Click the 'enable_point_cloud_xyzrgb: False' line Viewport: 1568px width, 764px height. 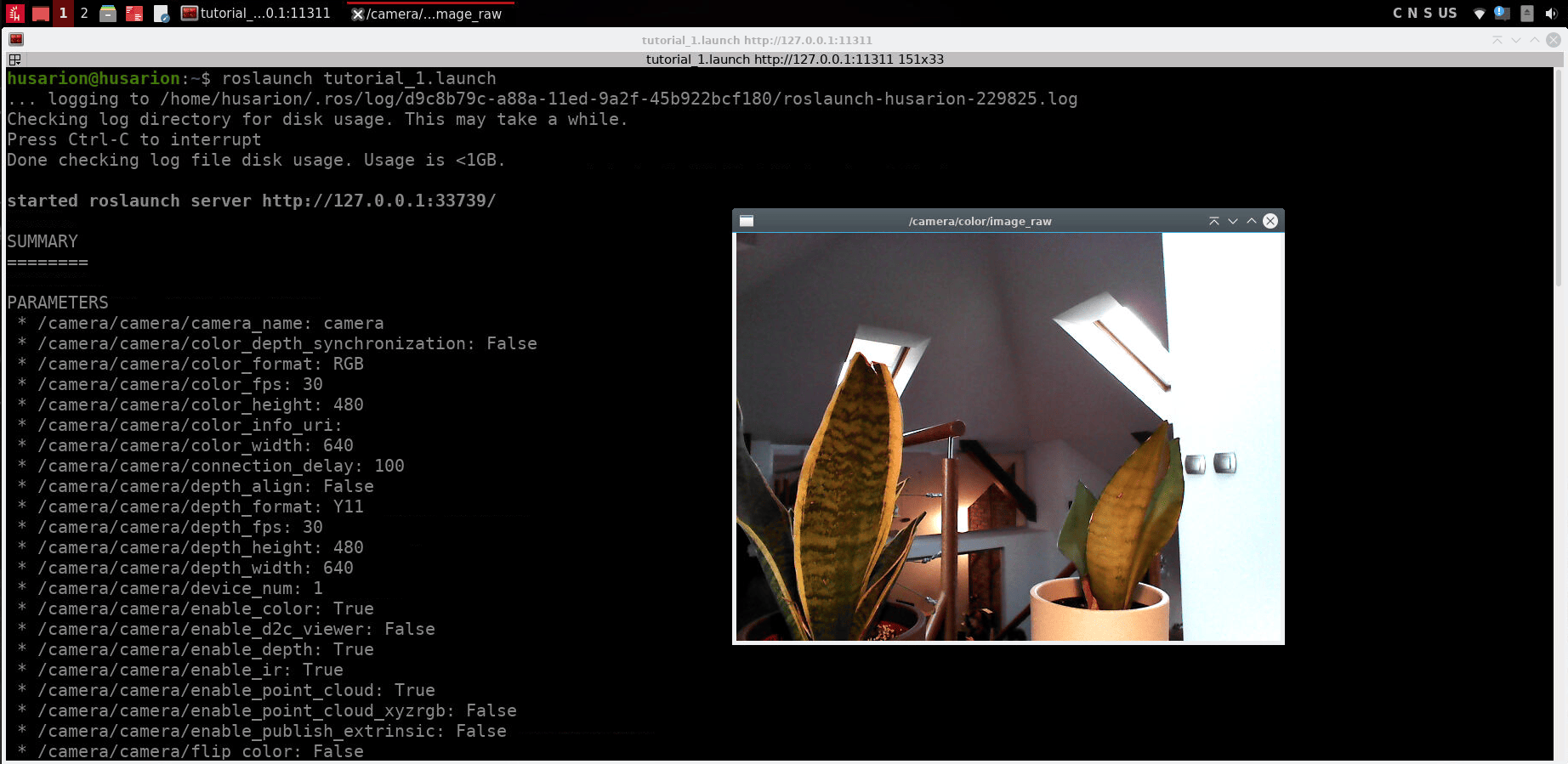click(267, 710)
